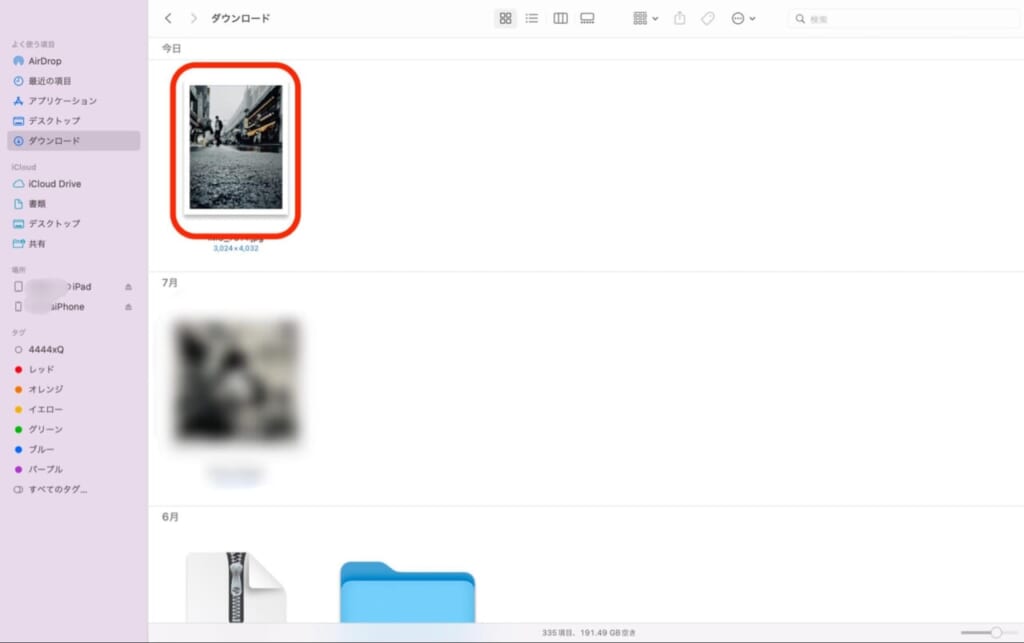
Task: Select ダウンロード in the sidebar
Action: (73, 140)
